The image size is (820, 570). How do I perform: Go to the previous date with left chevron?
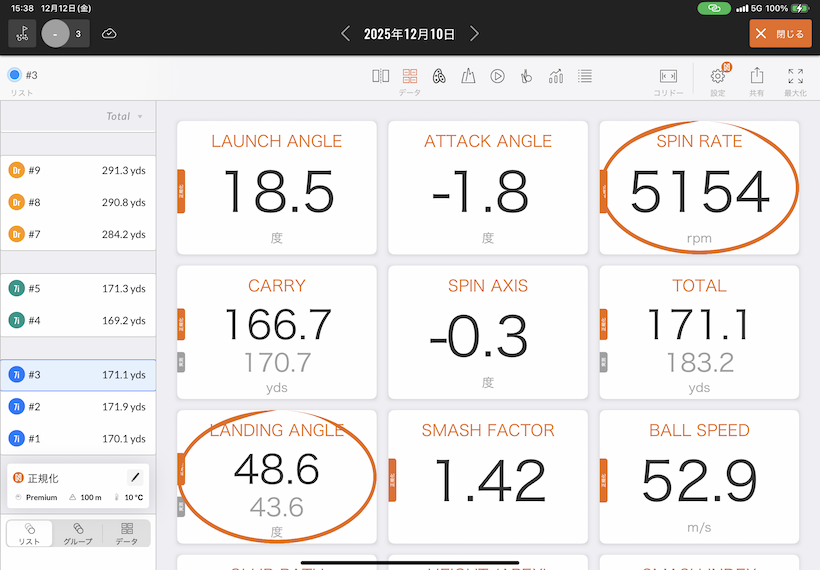click(x=346, y=34)
